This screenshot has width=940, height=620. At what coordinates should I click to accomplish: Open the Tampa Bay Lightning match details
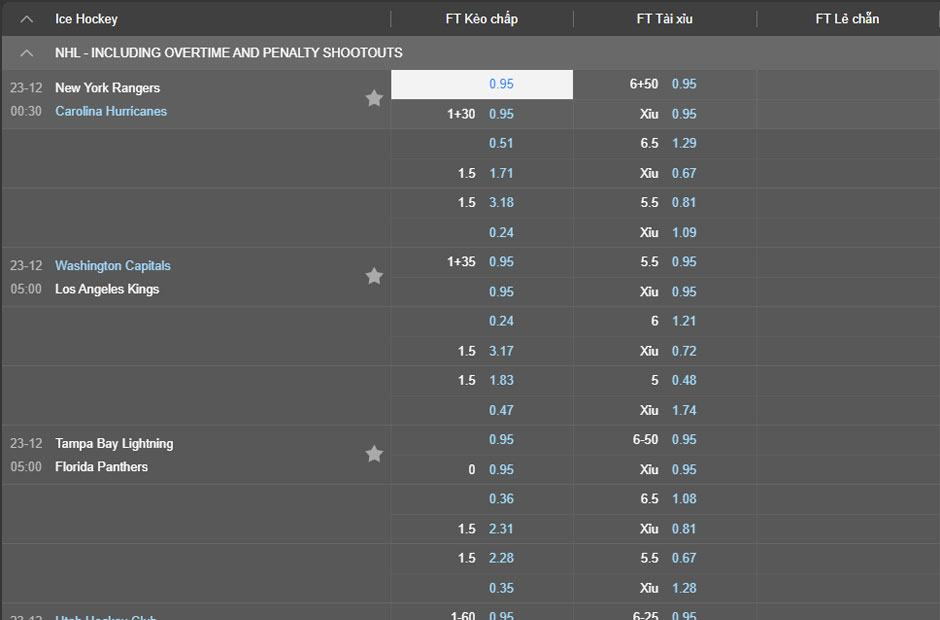pyautogui.click(x=114, y=444)
